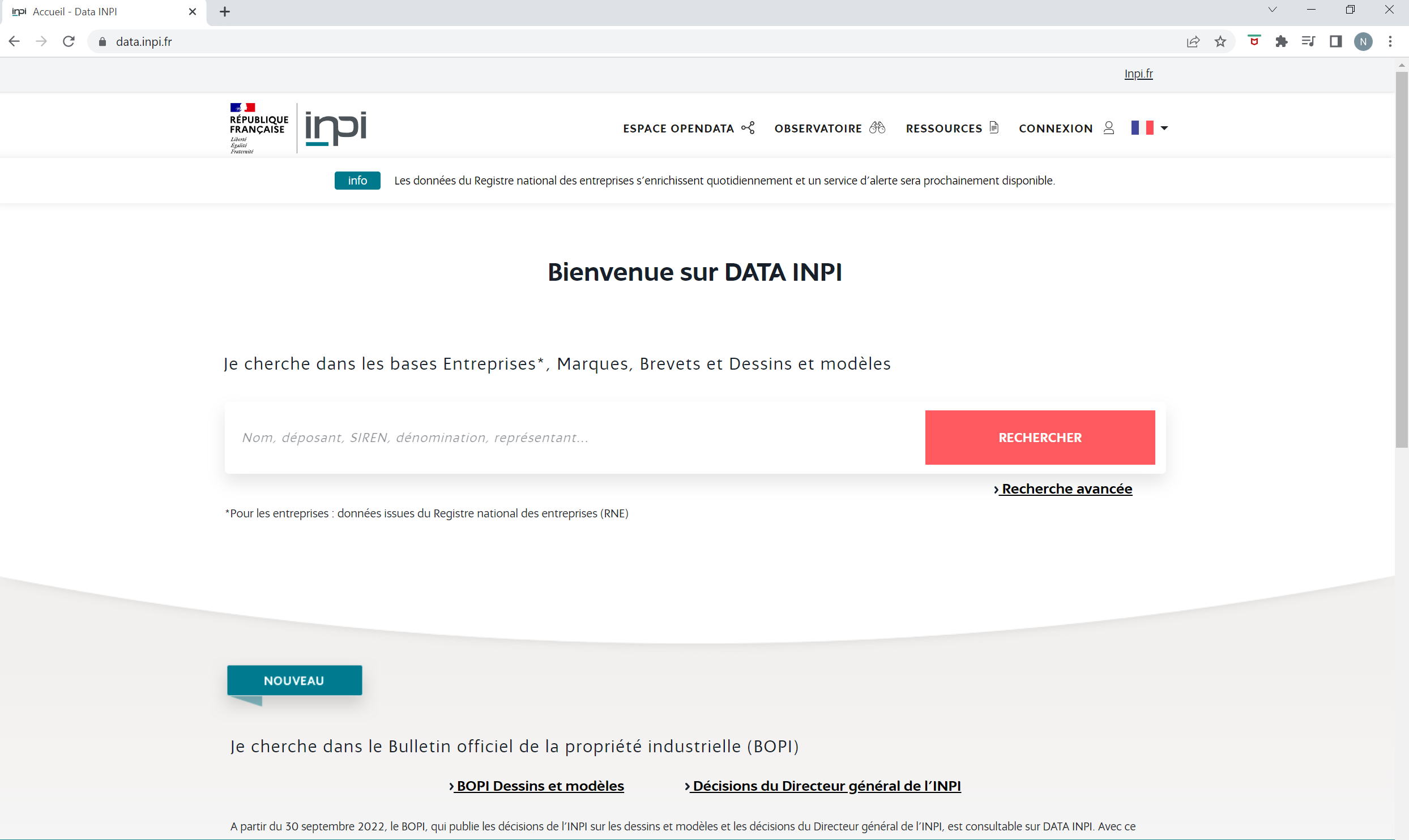Viewport: 1409px width, 840px height.
Task: Bookmark this page with the star icon
Action: pos(1220,41)
